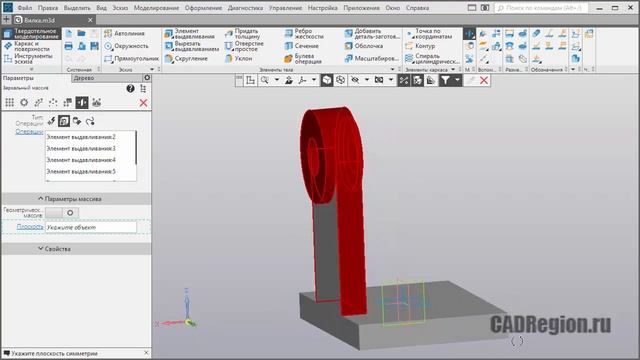Select the Уклон draft tool
The image size is (640, 360).
238,59
